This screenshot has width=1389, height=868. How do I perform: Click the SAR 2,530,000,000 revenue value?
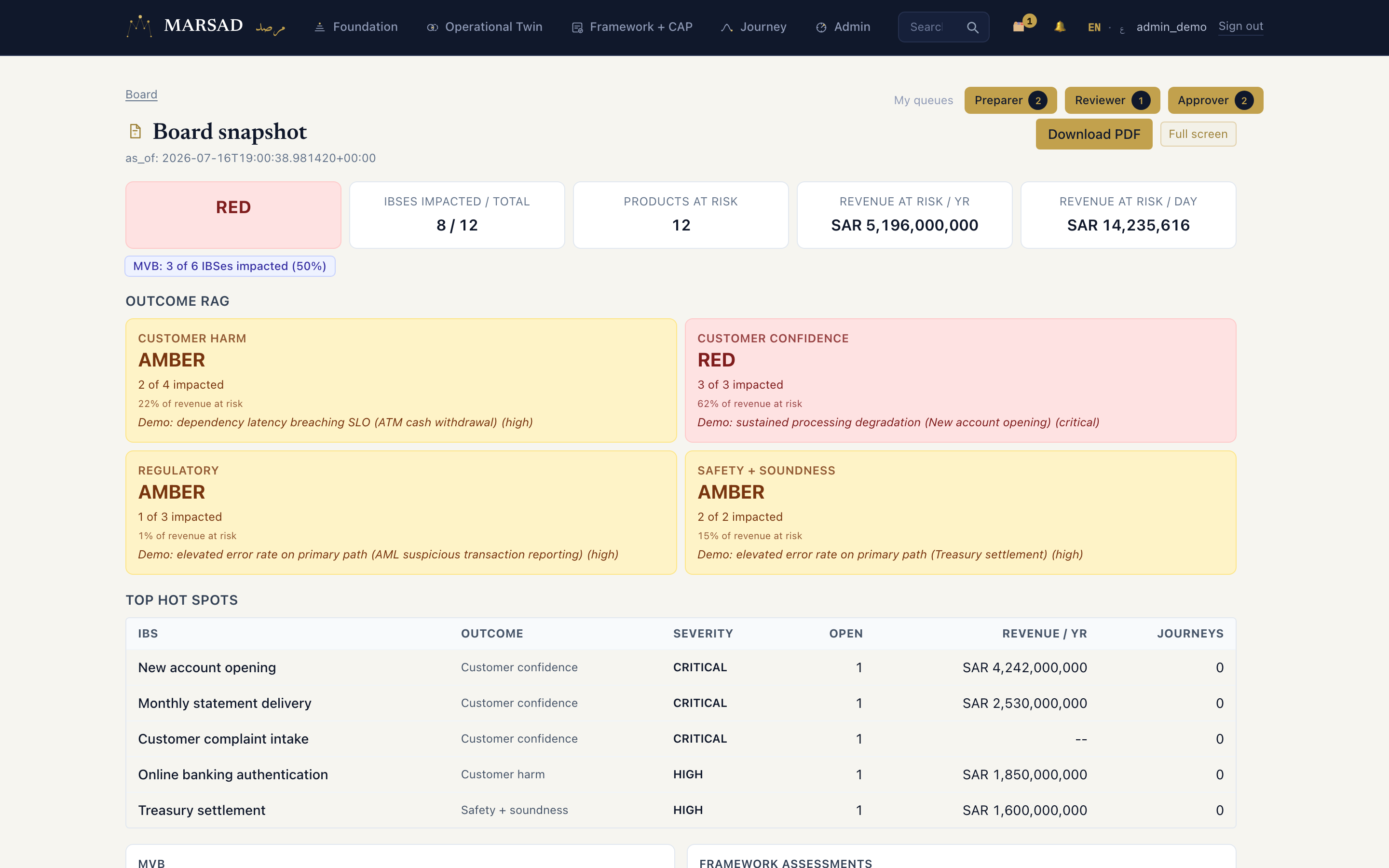[1024, 703]
